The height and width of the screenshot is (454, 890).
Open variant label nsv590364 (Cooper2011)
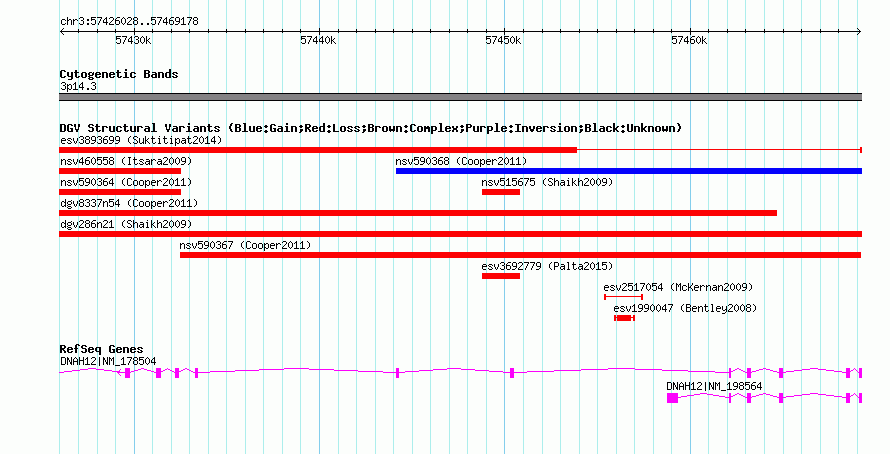pyautogui.click(x=126, y=182)
